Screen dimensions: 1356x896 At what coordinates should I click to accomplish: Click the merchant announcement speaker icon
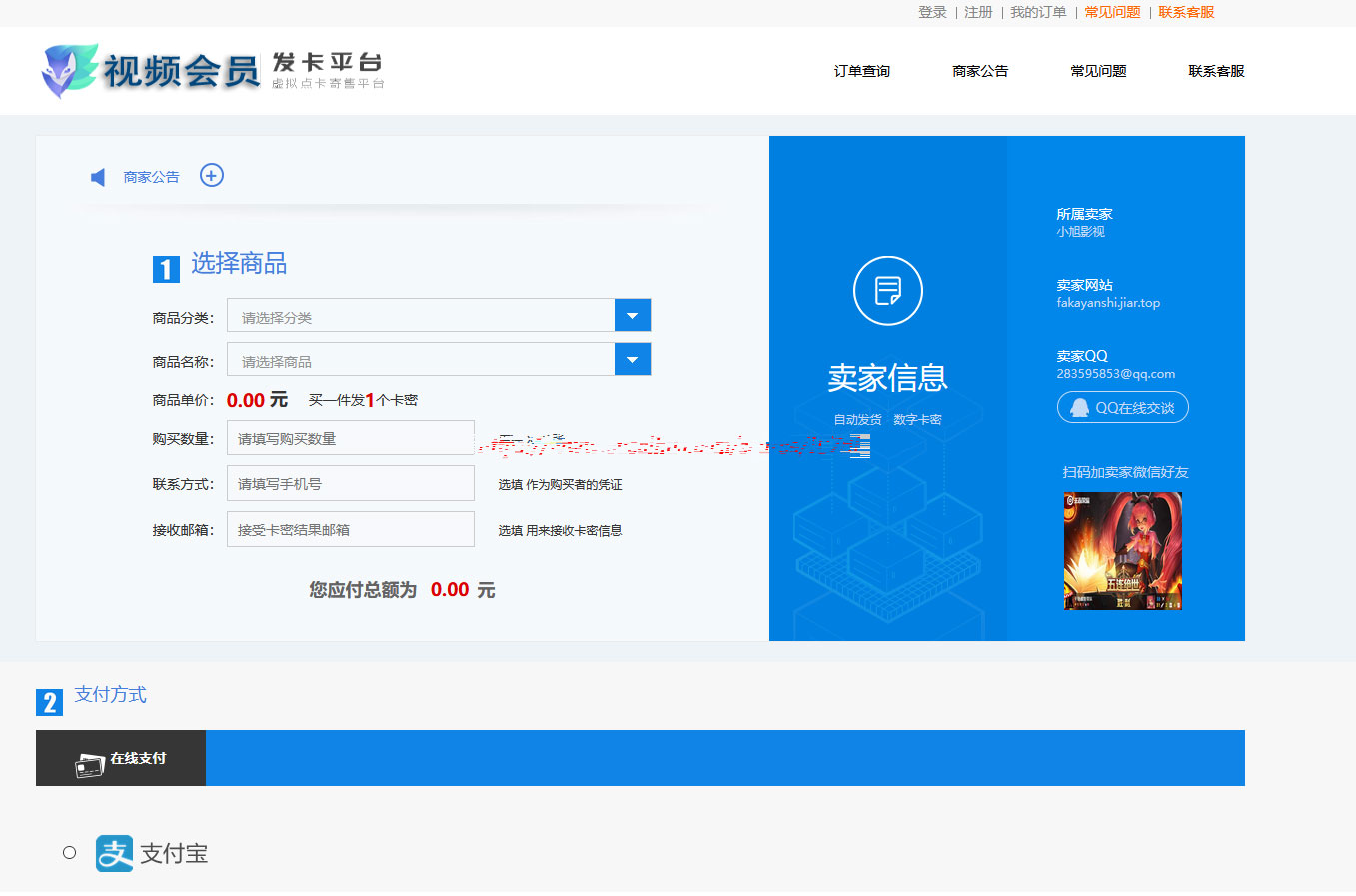[x=98, y=177]
